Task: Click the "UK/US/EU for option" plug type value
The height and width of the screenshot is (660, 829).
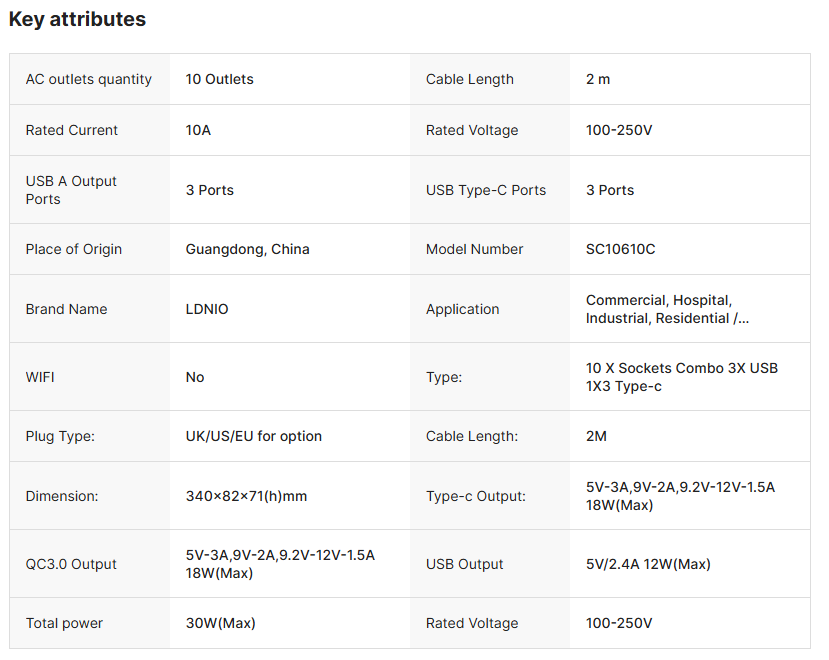Action: pyautogui.click(x=254, y=436)
